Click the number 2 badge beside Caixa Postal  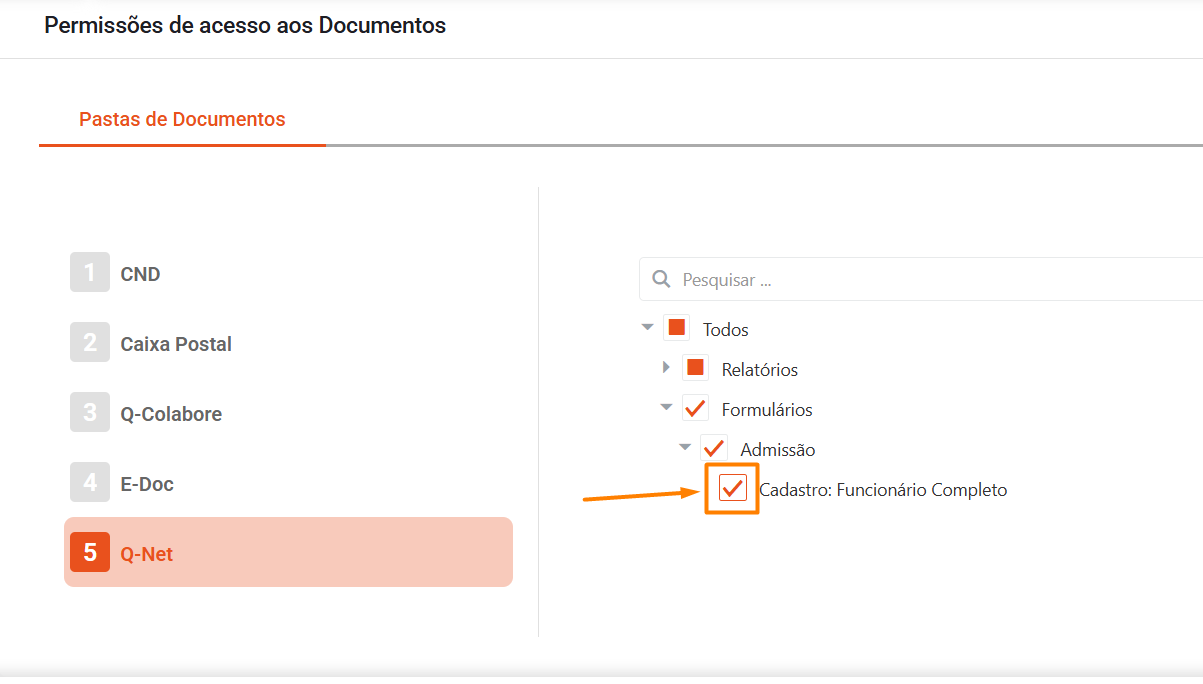point(90,343)
